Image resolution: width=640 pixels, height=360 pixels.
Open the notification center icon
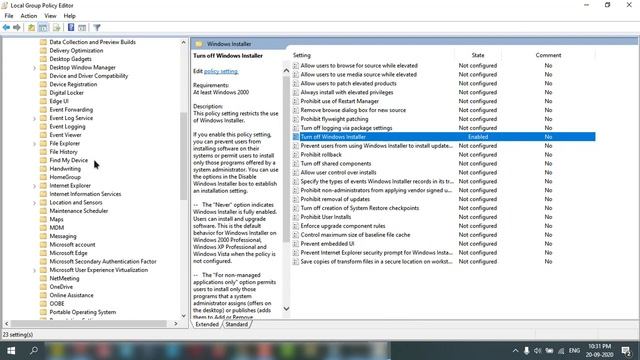626,351
